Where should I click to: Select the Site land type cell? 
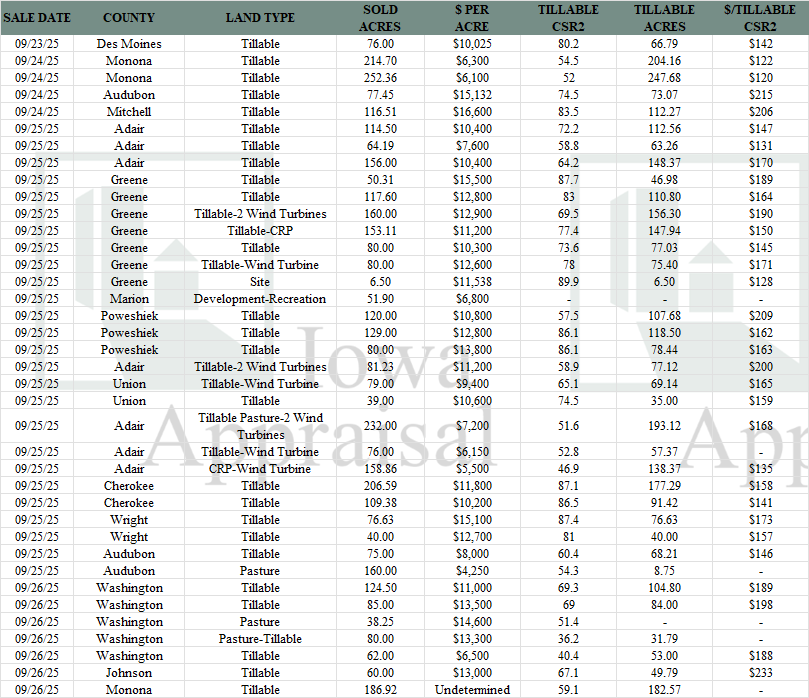click(260, 282)
